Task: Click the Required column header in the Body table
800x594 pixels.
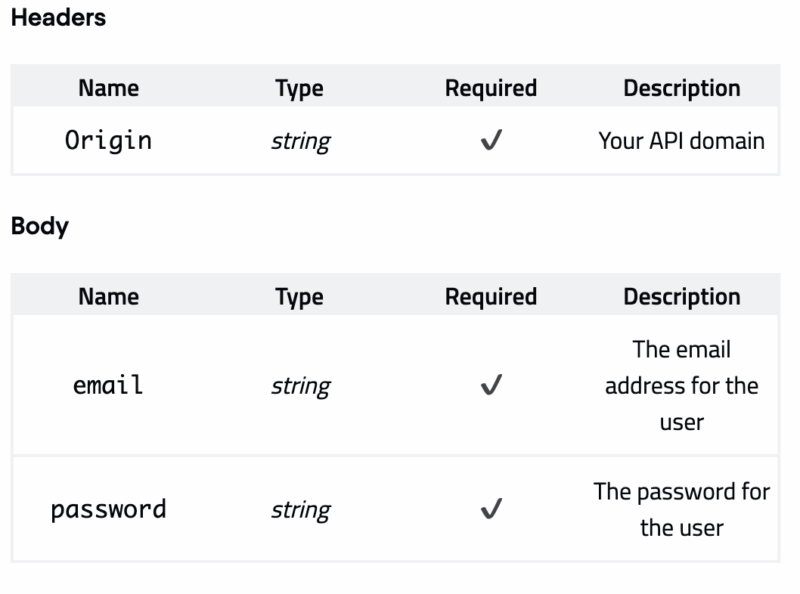Action: (x=490, y=297)
